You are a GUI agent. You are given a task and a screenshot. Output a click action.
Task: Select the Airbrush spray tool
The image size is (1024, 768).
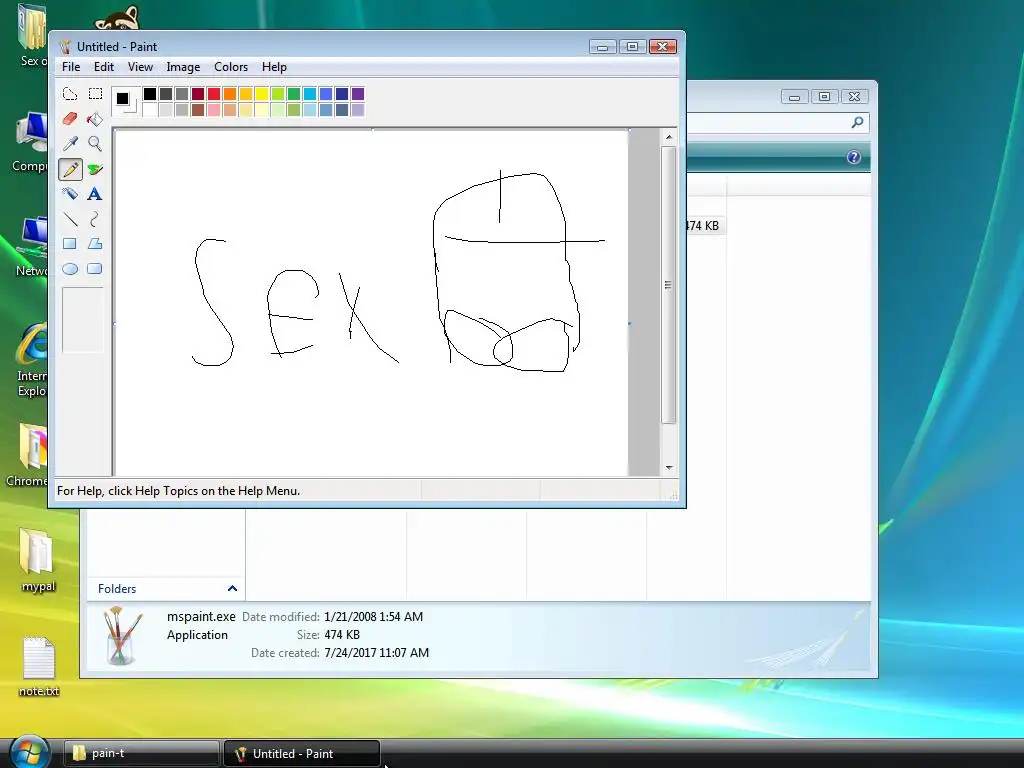70,194
